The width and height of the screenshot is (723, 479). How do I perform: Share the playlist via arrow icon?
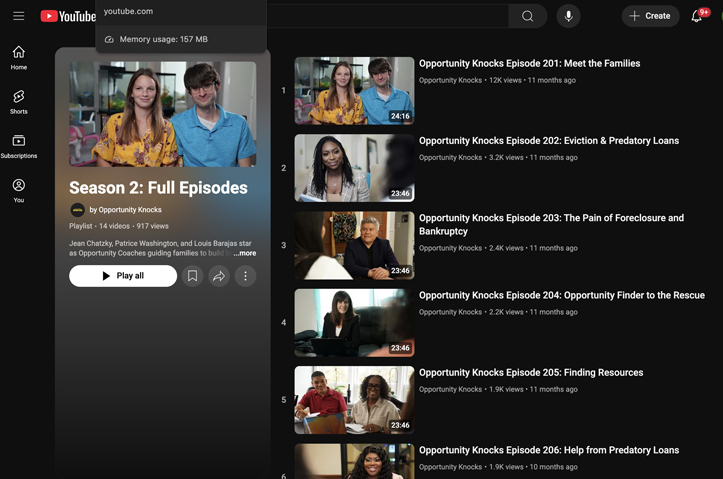219,276
